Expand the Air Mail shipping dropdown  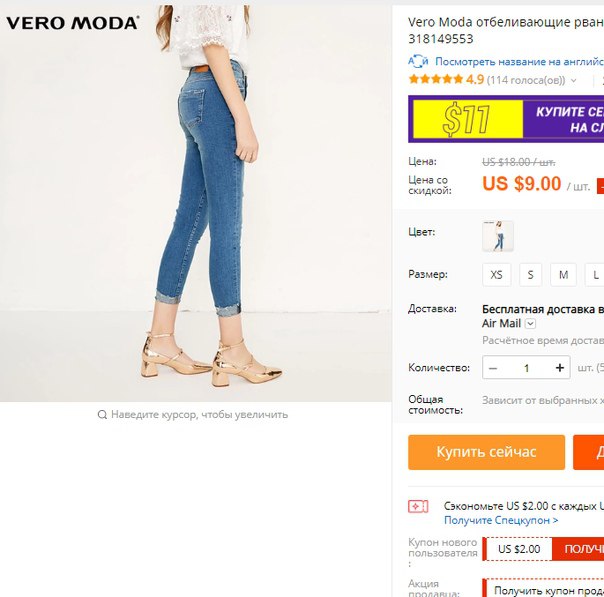point(530,324)
